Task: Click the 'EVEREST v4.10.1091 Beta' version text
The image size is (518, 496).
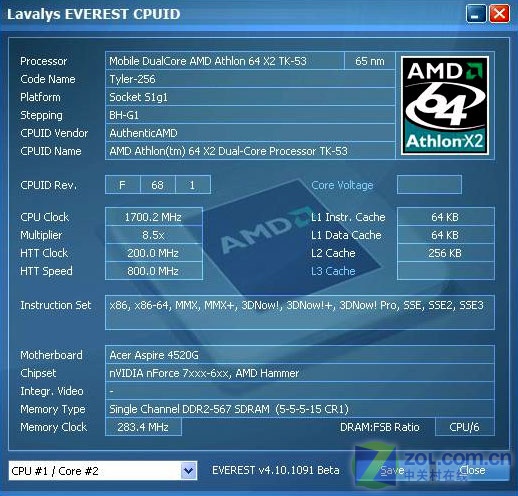Action: coord(276,470)
